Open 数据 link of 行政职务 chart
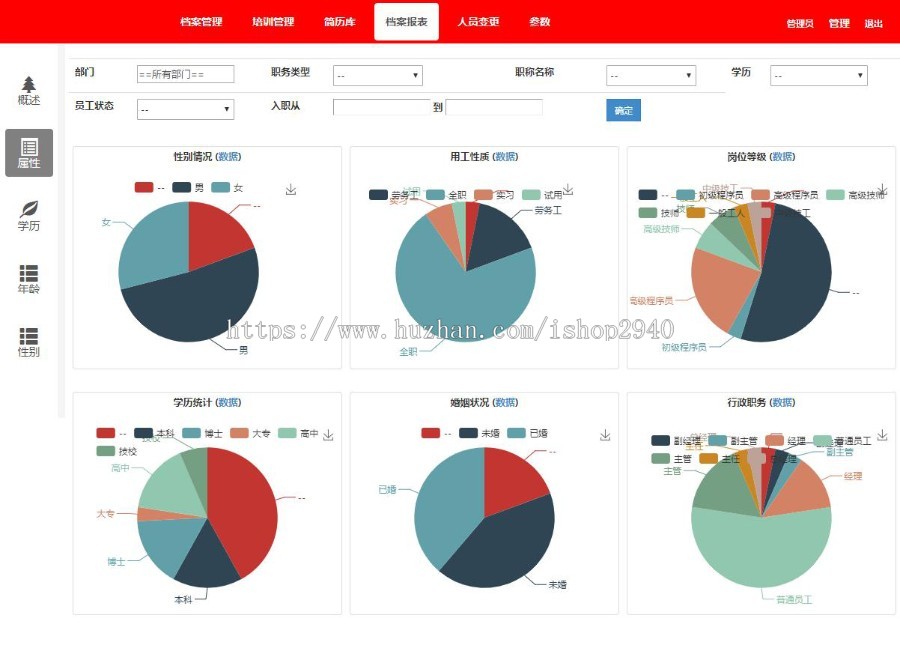 783,403
